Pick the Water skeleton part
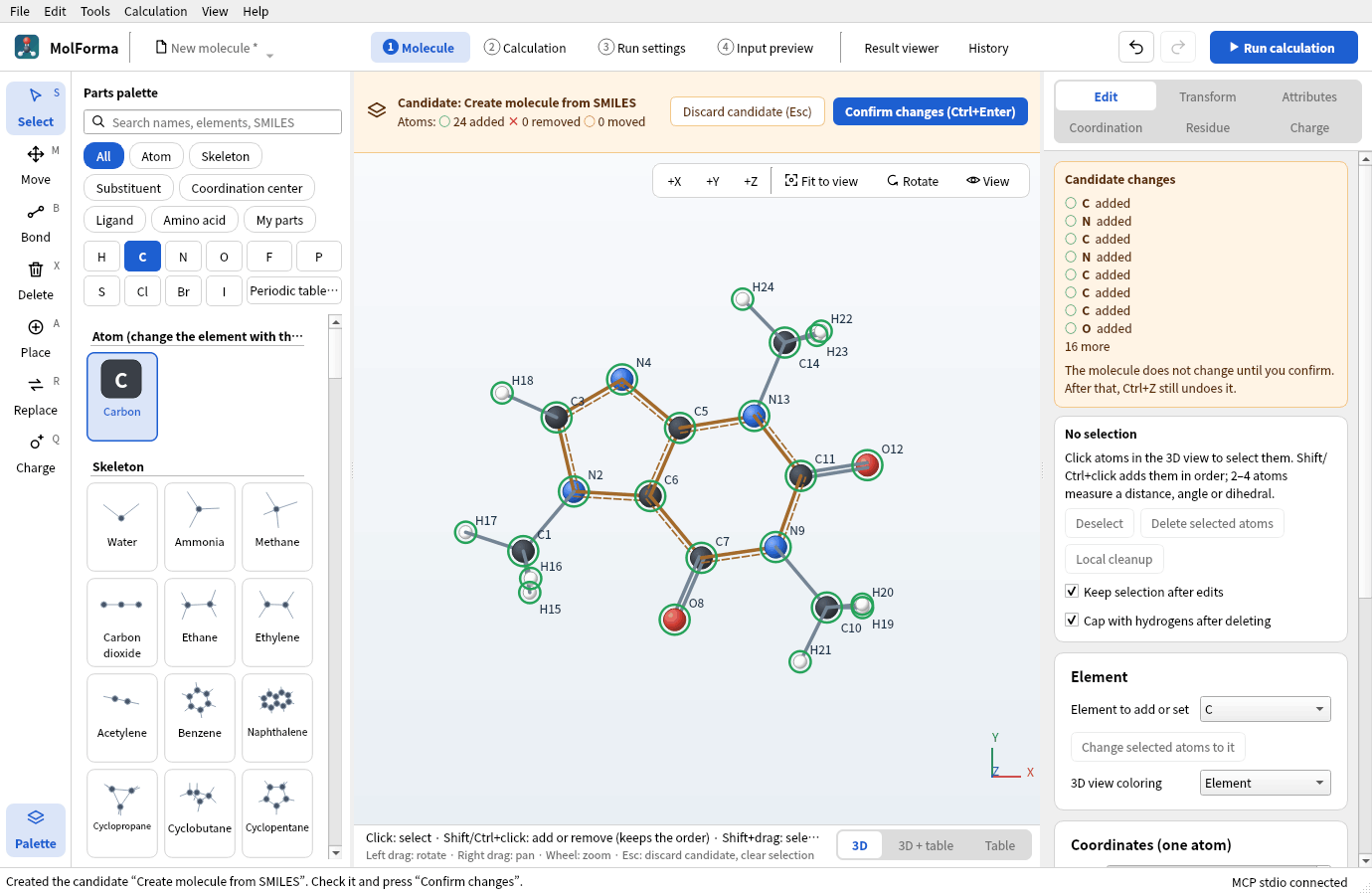1372x895 pixels. click(x=122, y=527)
